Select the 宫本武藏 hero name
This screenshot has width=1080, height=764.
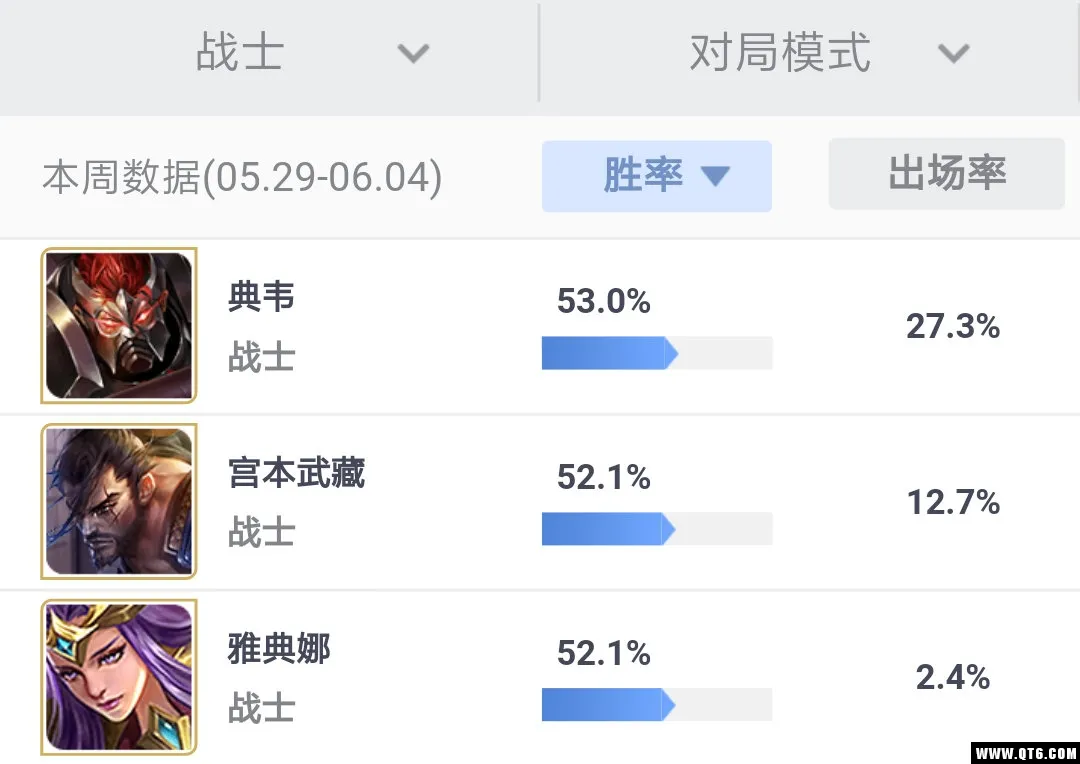[296, 473]
